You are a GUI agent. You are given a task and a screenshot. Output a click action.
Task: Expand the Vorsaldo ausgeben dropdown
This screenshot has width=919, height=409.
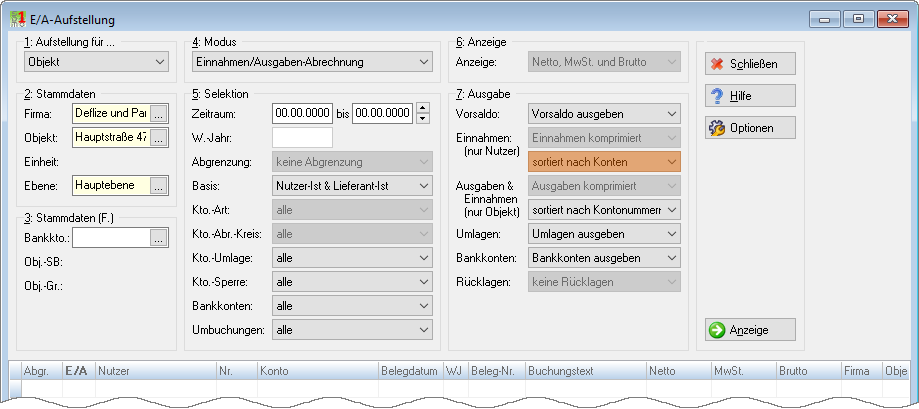[604, 114]
